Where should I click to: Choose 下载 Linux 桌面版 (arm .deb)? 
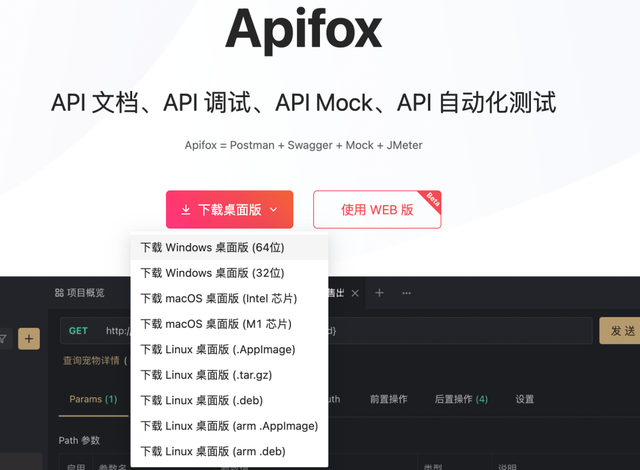pos(229,451)
